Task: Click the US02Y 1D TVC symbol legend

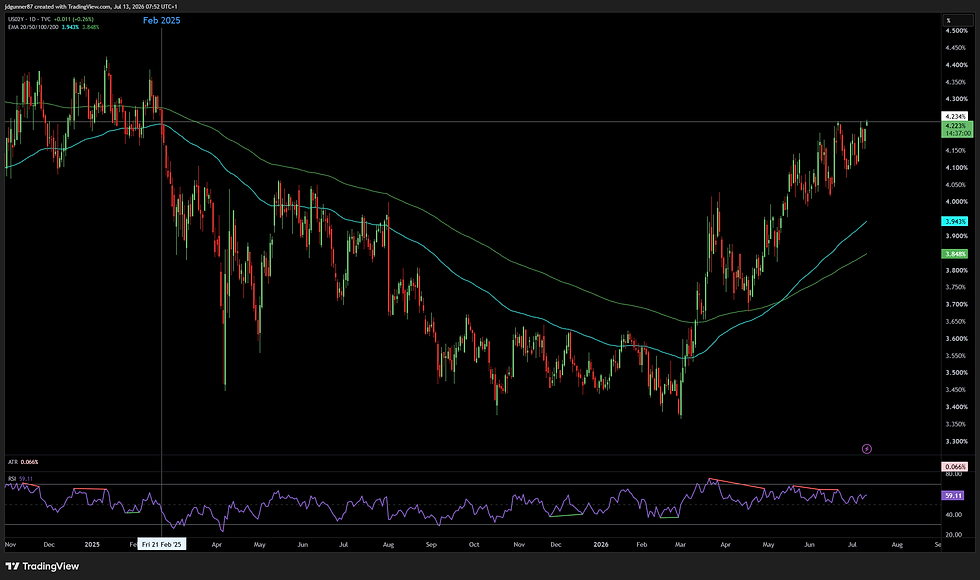Action: [x=29, y=19]
